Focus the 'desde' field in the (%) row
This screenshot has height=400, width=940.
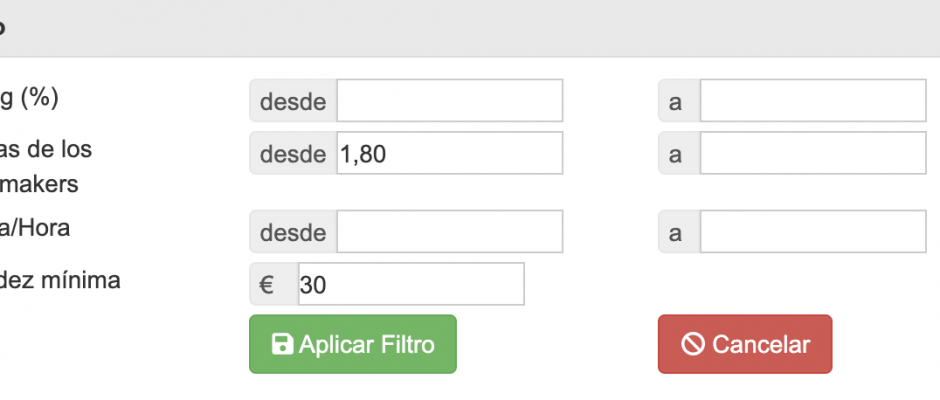coord(450,101)
